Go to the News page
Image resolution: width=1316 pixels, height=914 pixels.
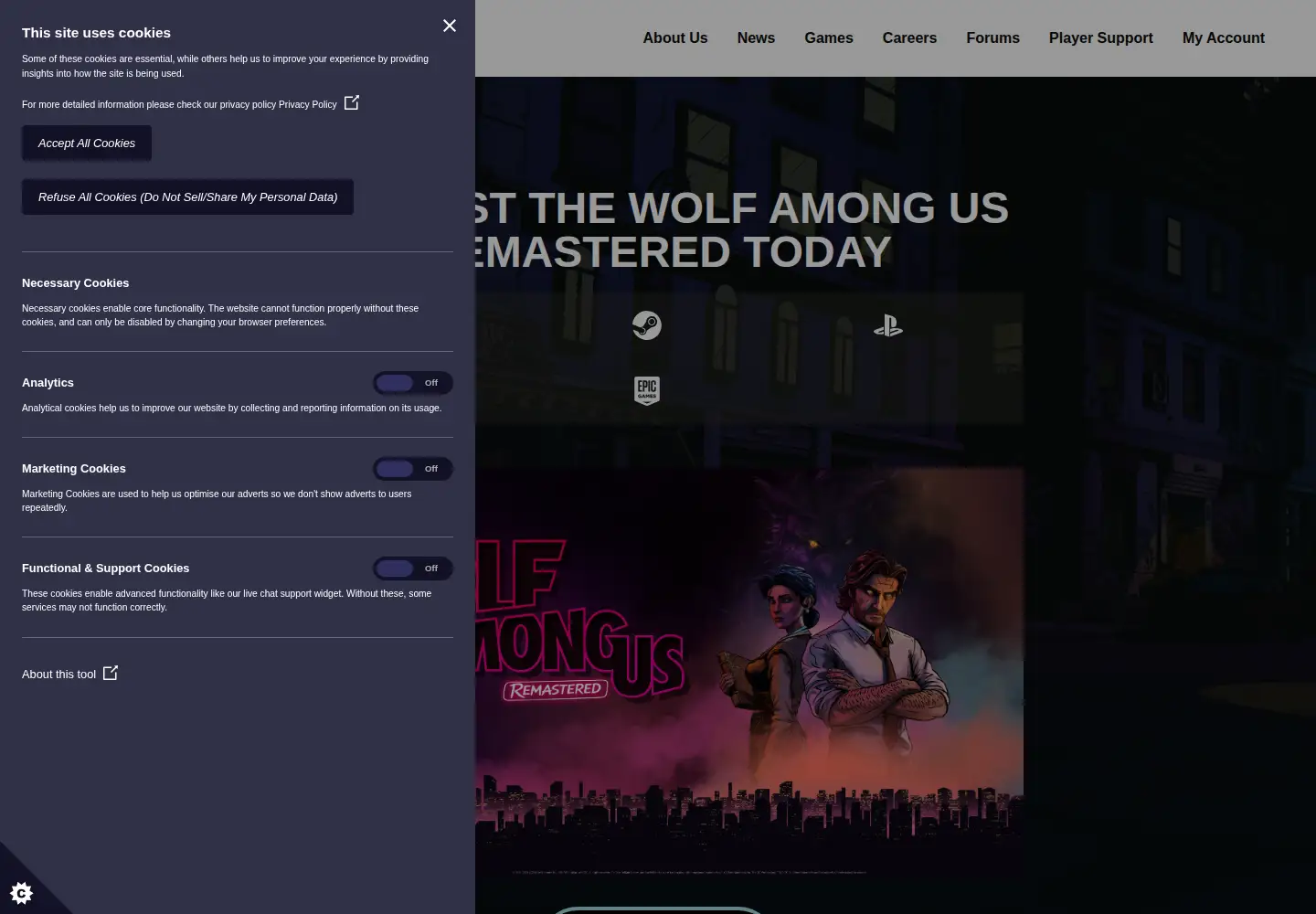[756, 37]
